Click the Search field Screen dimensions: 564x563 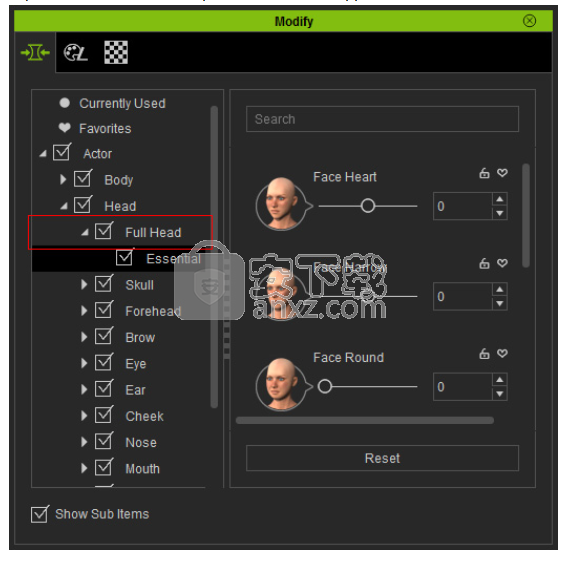(382, 119)
